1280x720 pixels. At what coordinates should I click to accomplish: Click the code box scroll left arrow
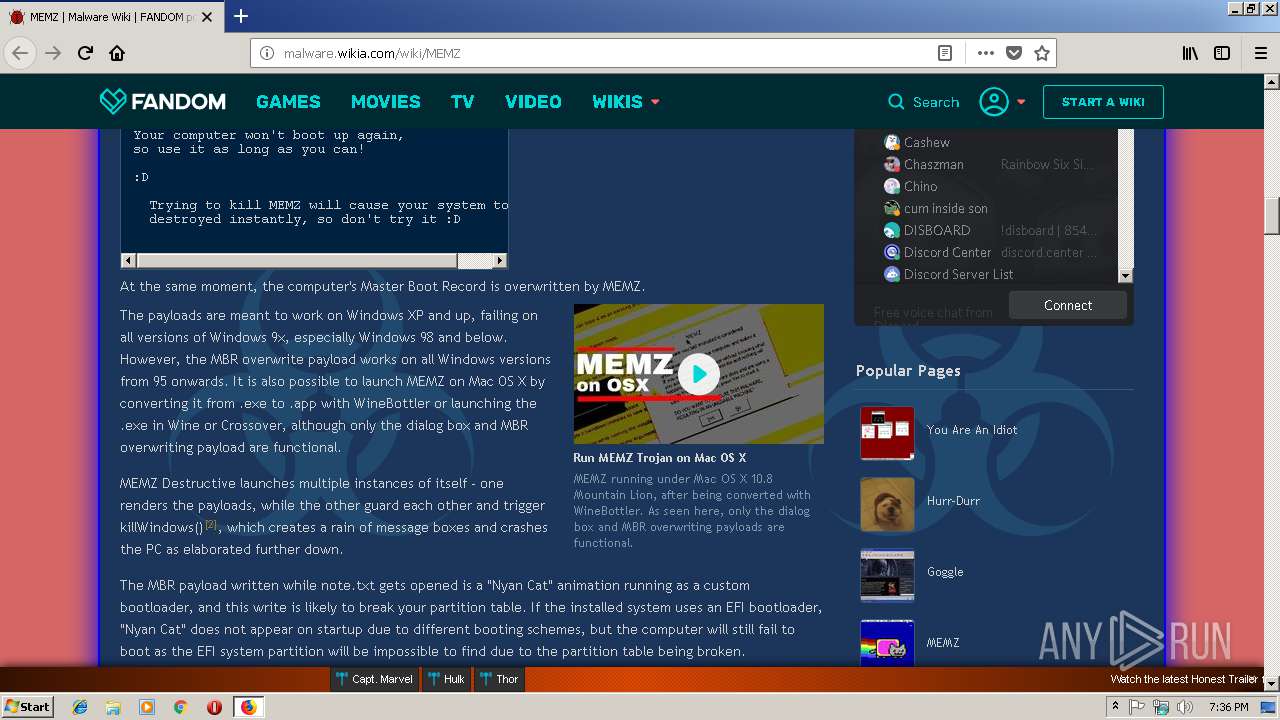click(128, 261)
